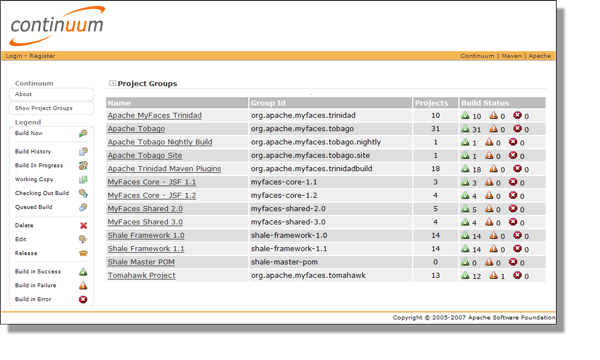Viewport: 600px width, 360px height.
Task: Click error icon in Apache Tobago row
Action: pos(517,129)
